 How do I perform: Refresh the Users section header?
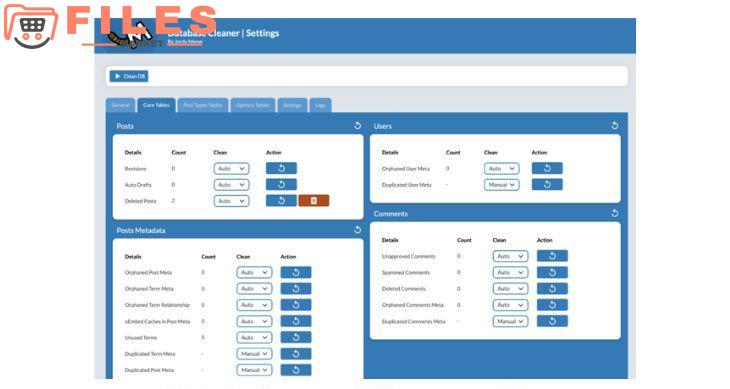point(615,126)
